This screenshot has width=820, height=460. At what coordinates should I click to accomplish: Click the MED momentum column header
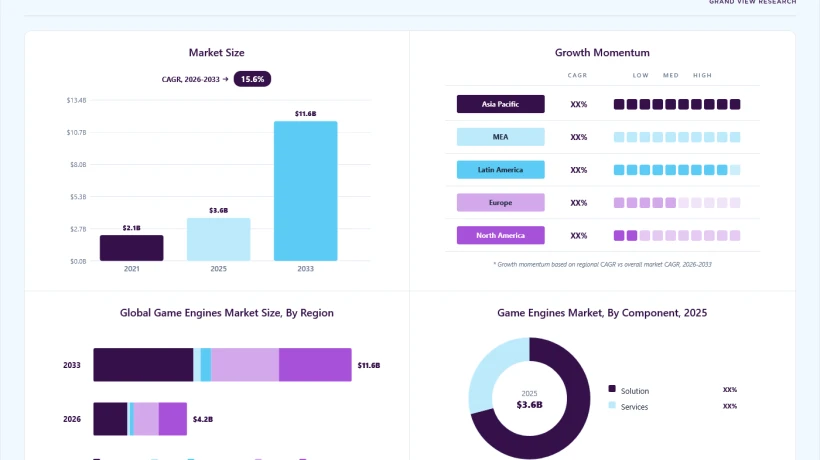[x=671, y=75]
